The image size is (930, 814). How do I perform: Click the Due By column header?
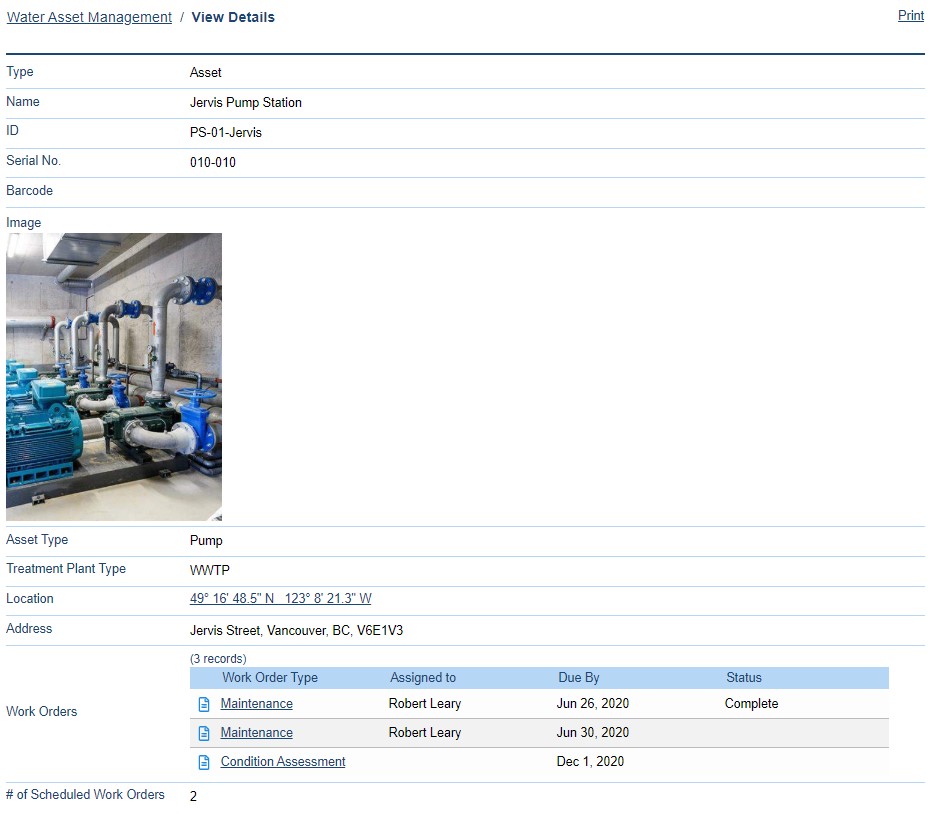click(x=578, y=678)
